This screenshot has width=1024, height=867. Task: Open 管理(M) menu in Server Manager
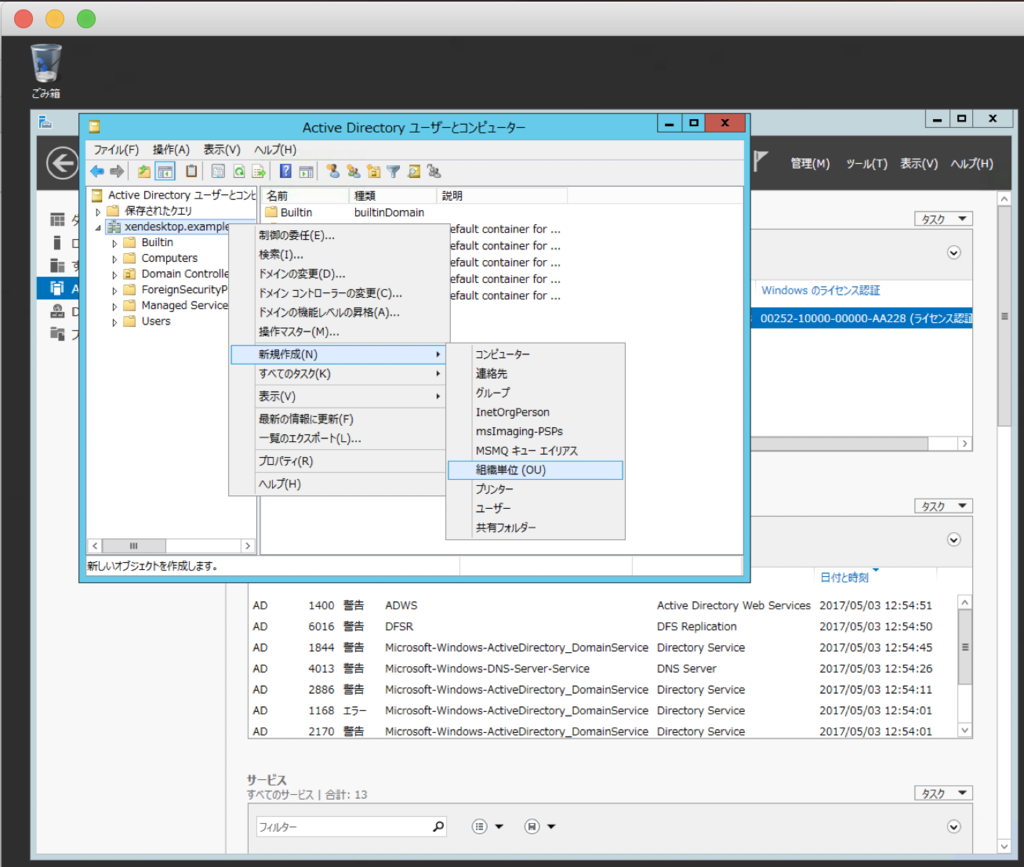pyautogui.click(x=810, y=163)
